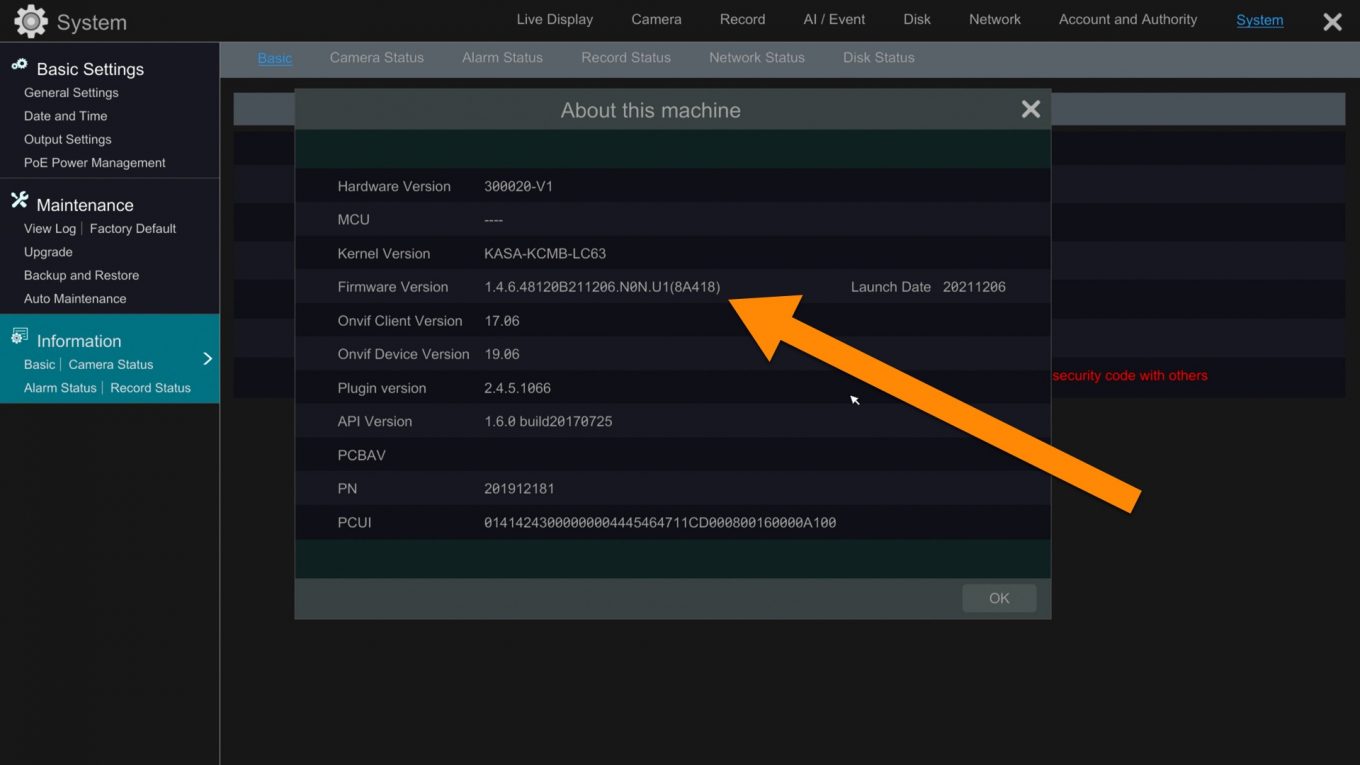Close the About this machine dialog
Viewport: 1360px width, 765px height.
click(1031, 109)
